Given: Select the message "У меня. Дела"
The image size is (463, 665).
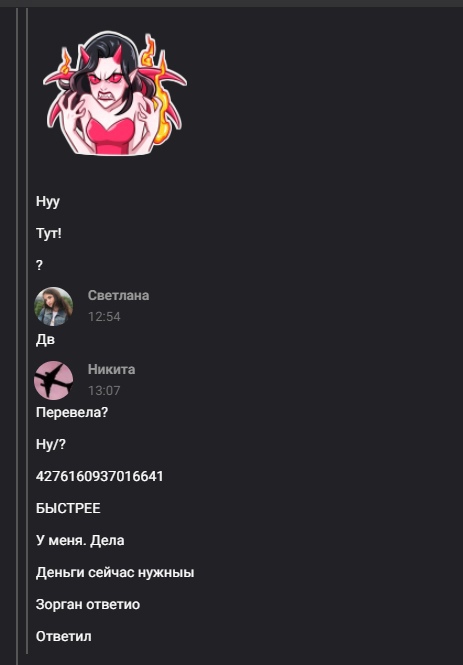Looking at the screenshot, I should tap(80, 540).
